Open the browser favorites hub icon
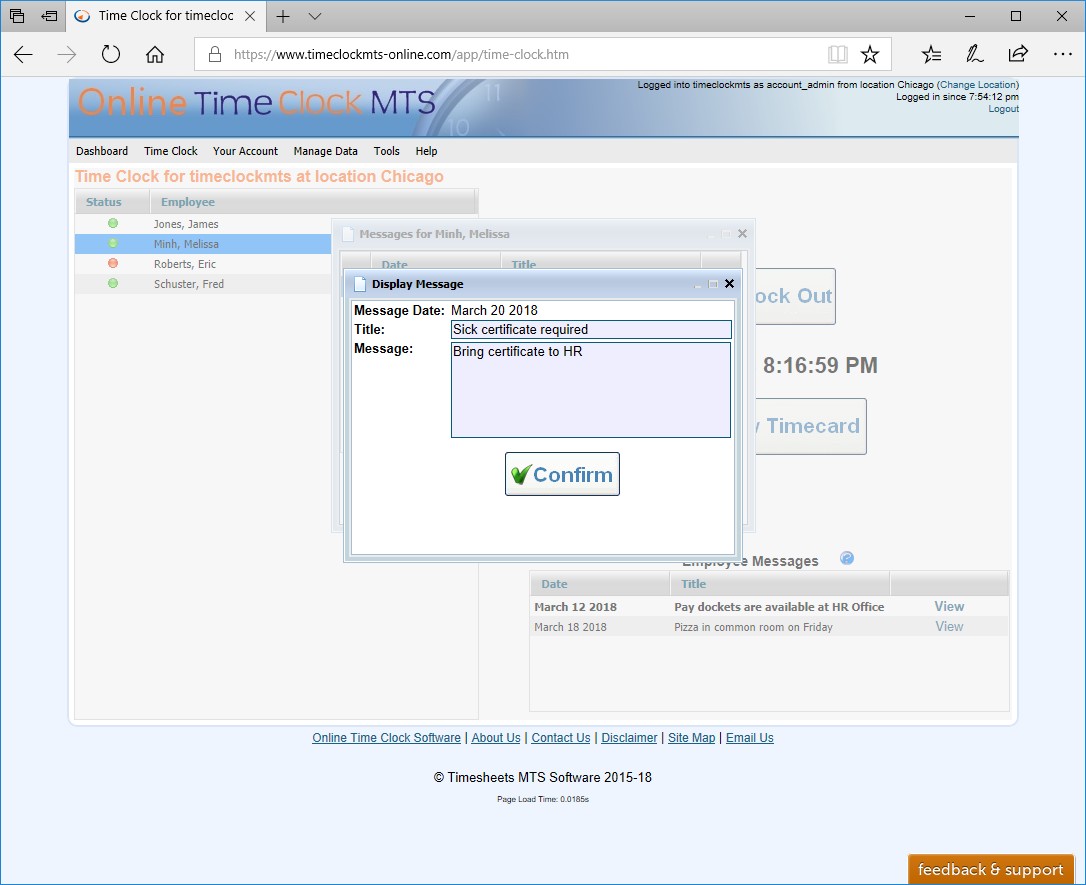The width and height of the screenshot is (1086, 885). pyautogui.click(x=931, y=55)
